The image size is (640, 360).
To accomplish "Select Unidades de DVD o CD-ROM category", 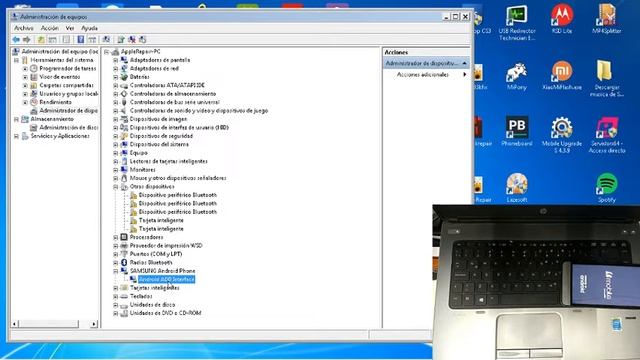I will (165, 313).
